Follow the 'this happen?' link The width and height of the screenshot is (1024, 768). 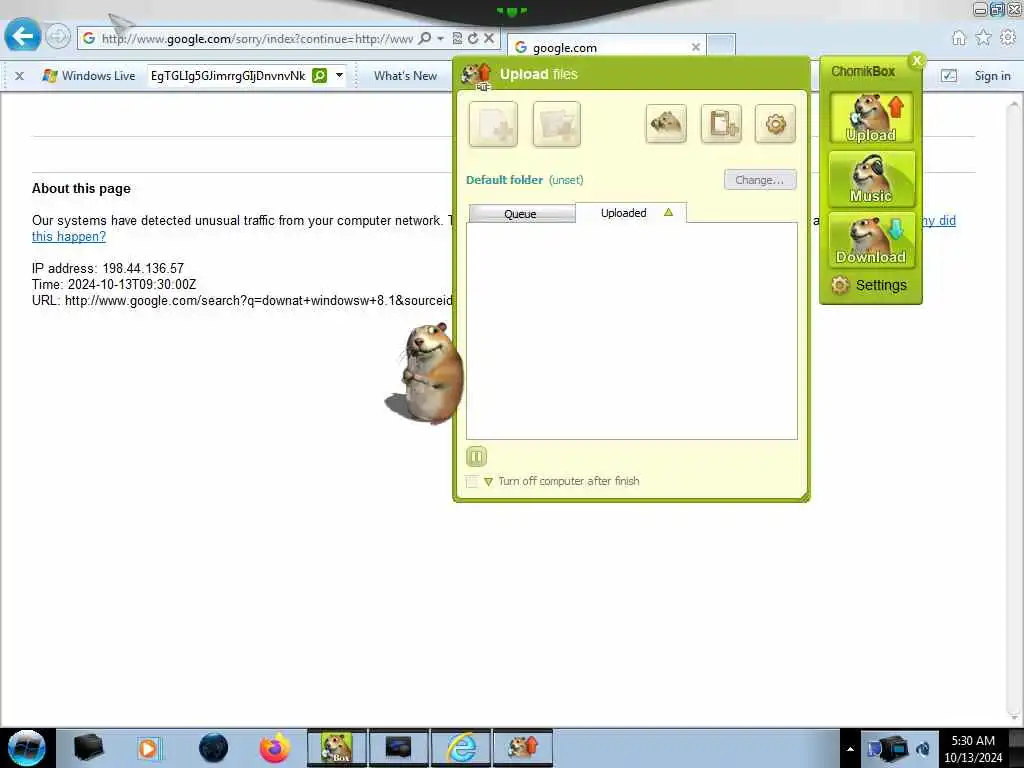(x=69, y=236)
